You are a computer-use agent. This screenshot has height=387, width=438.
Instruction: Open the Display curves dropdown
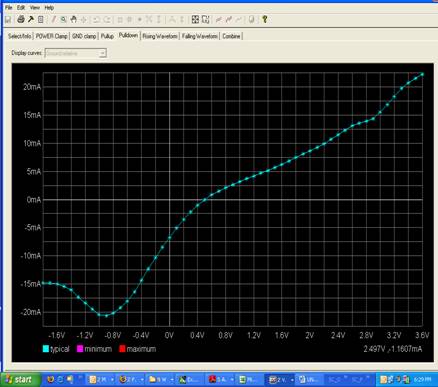click(x=76, y=53)
